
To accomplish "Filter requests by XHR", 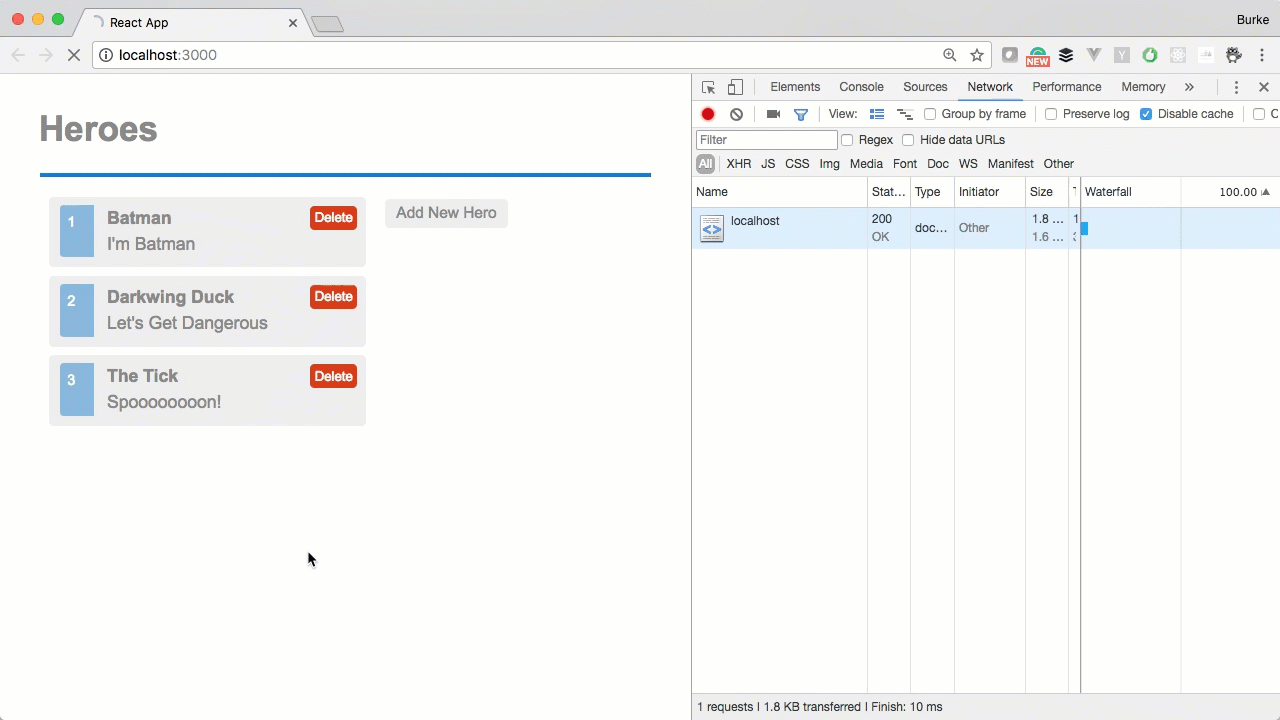I will coord(739,164).
